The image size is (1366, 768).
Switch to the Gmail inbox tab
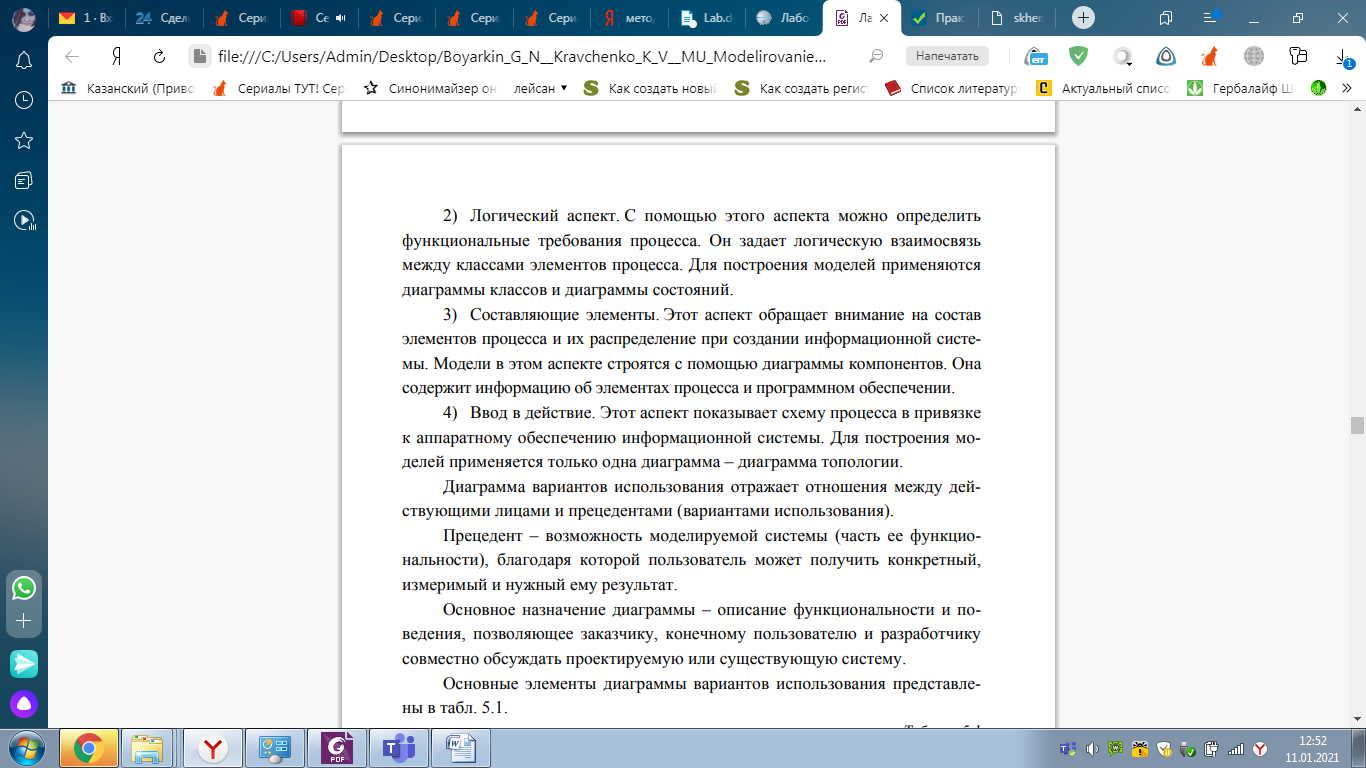85,18
